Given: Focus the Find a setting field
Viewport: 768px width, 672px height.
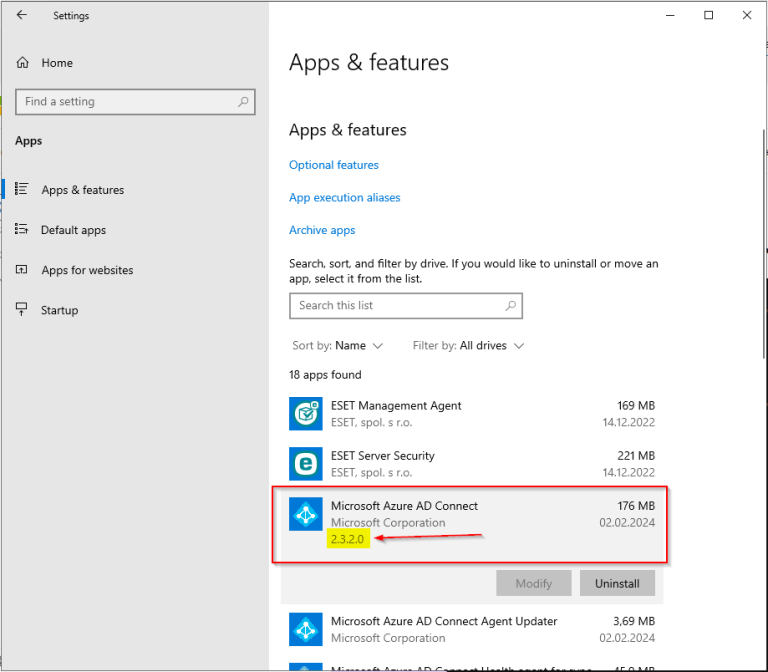Looking at the screenshot, I should (135, 102).
